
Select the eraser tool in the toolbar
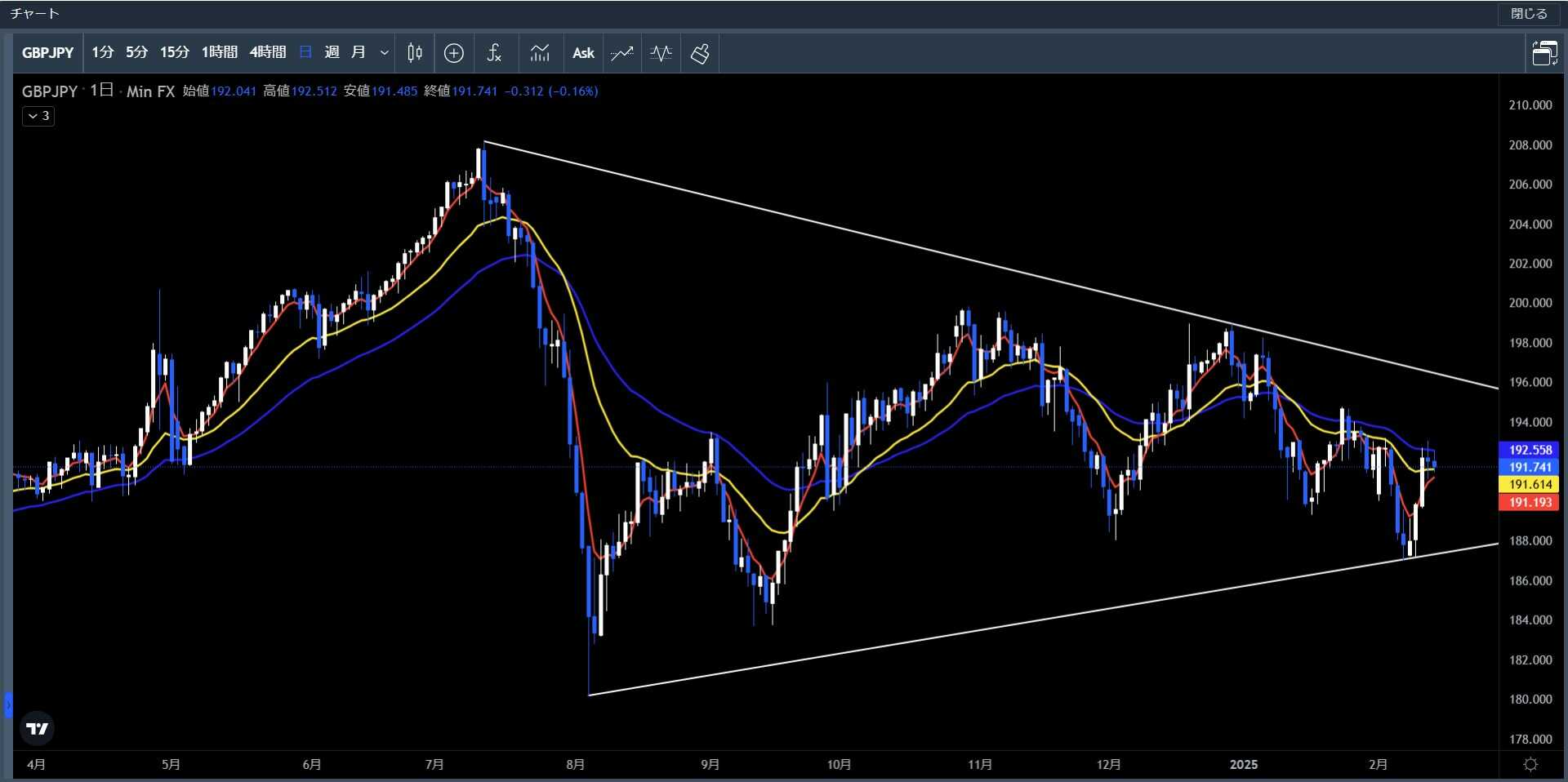[x=701, y=53]
